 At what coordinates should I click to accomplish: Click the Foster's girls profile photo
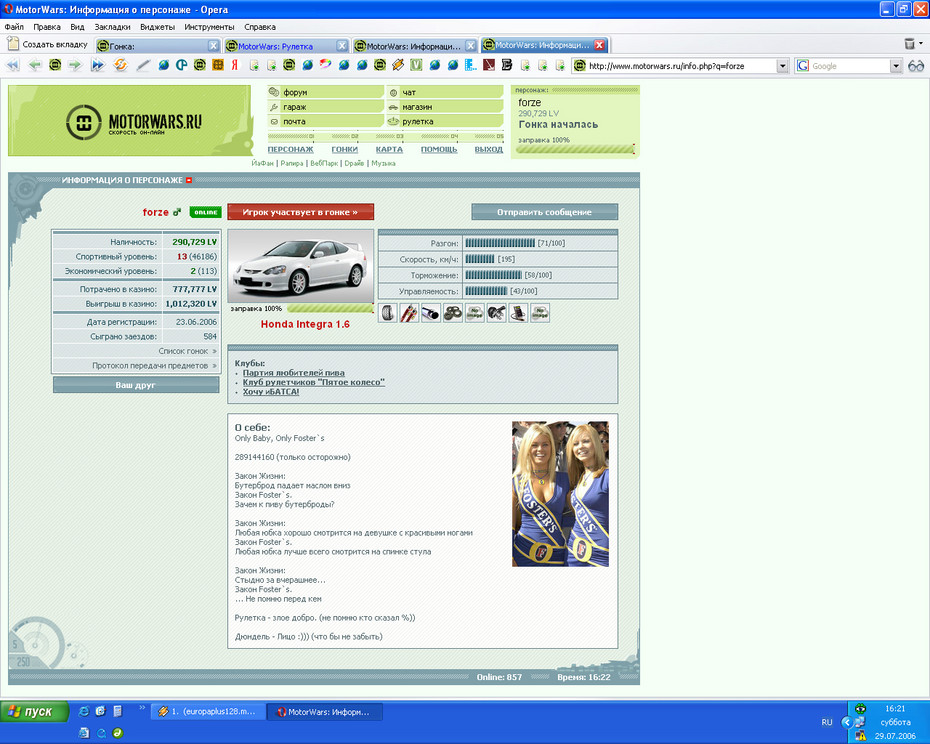[560, 494]
